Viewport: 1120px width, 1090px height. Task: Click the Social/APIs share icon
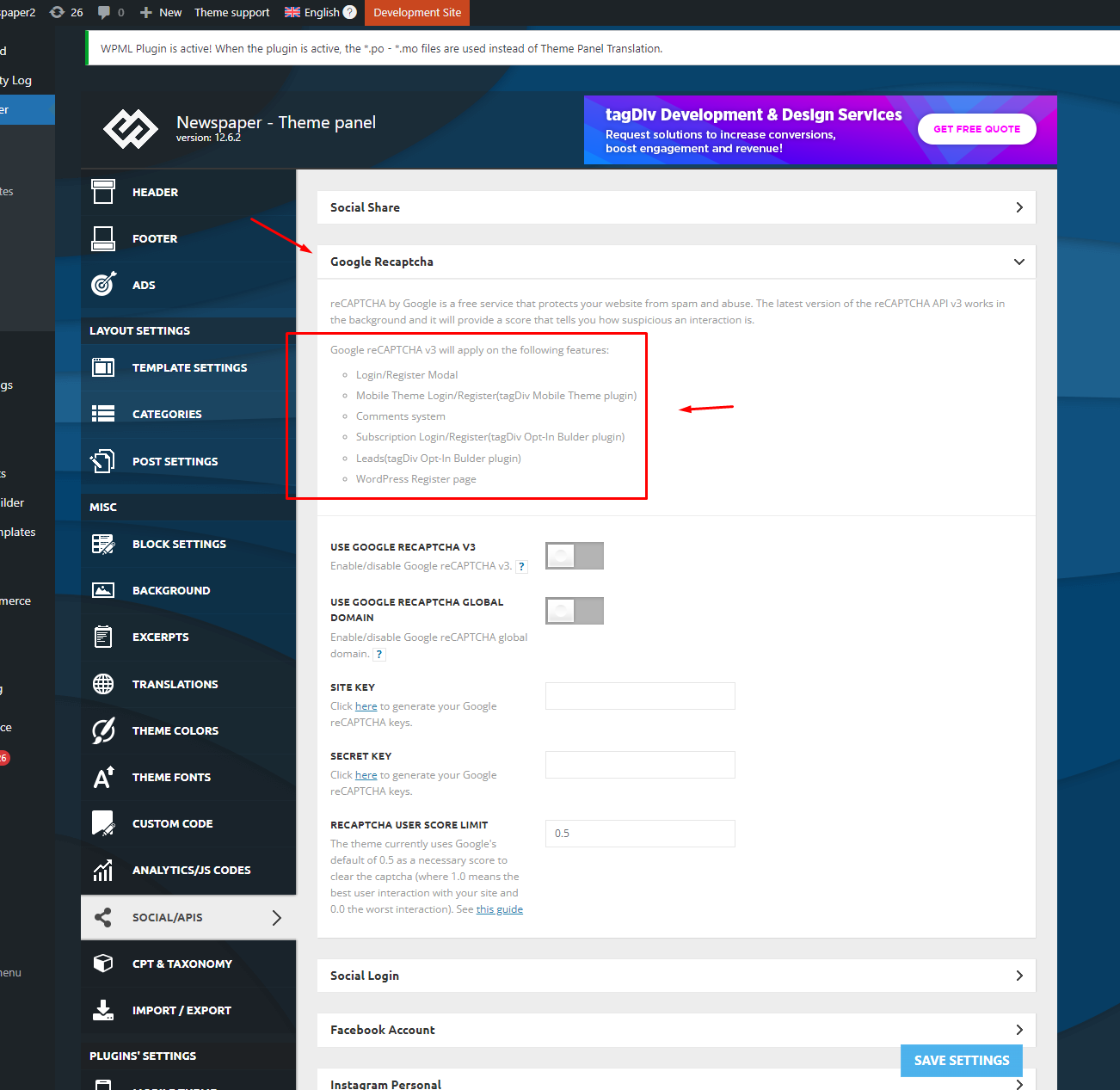click(103, 917)
